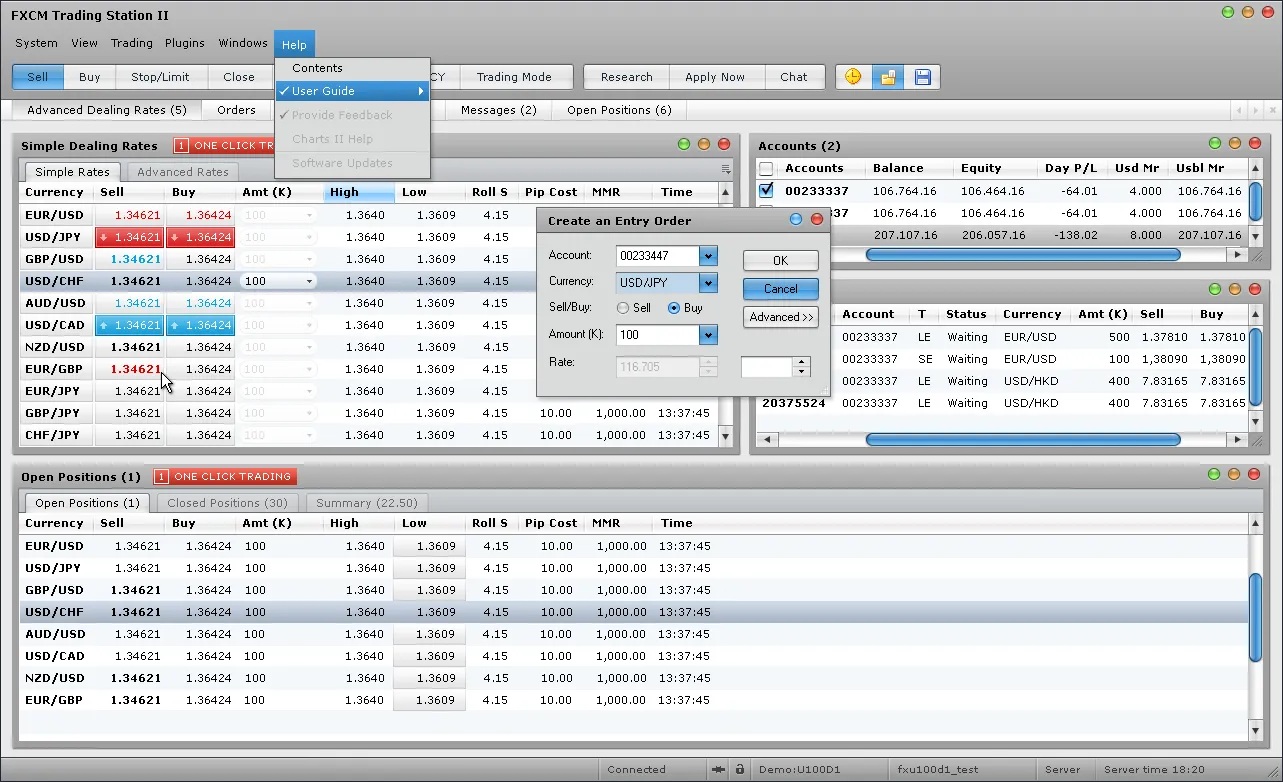Click the folder icon in toolbar
The height and width of the screenshot is (782, 1283).
(887, 77)
